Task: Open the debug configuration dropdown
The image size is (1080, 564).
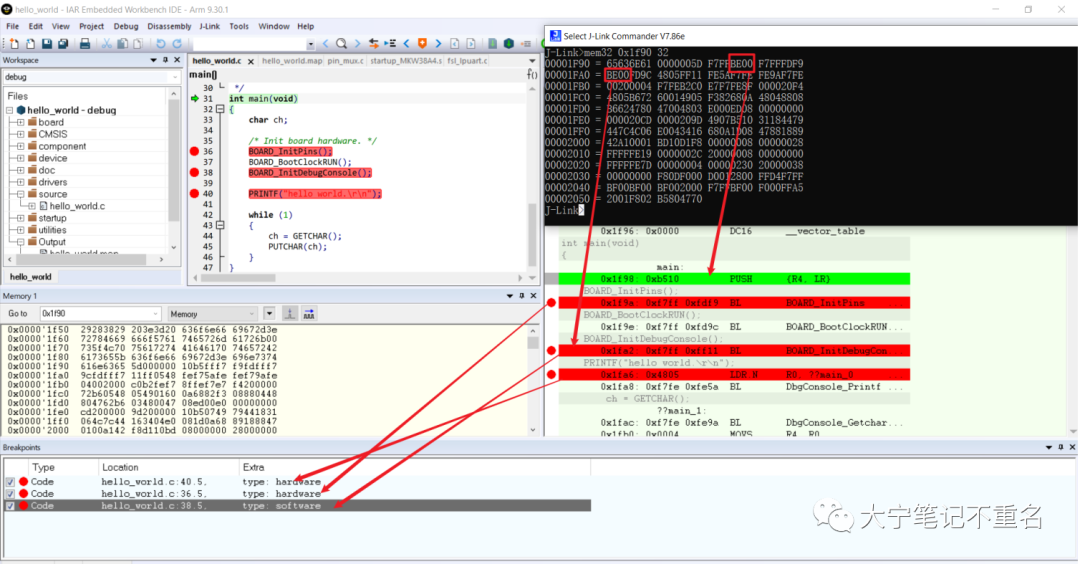Action: coord(174,77)
